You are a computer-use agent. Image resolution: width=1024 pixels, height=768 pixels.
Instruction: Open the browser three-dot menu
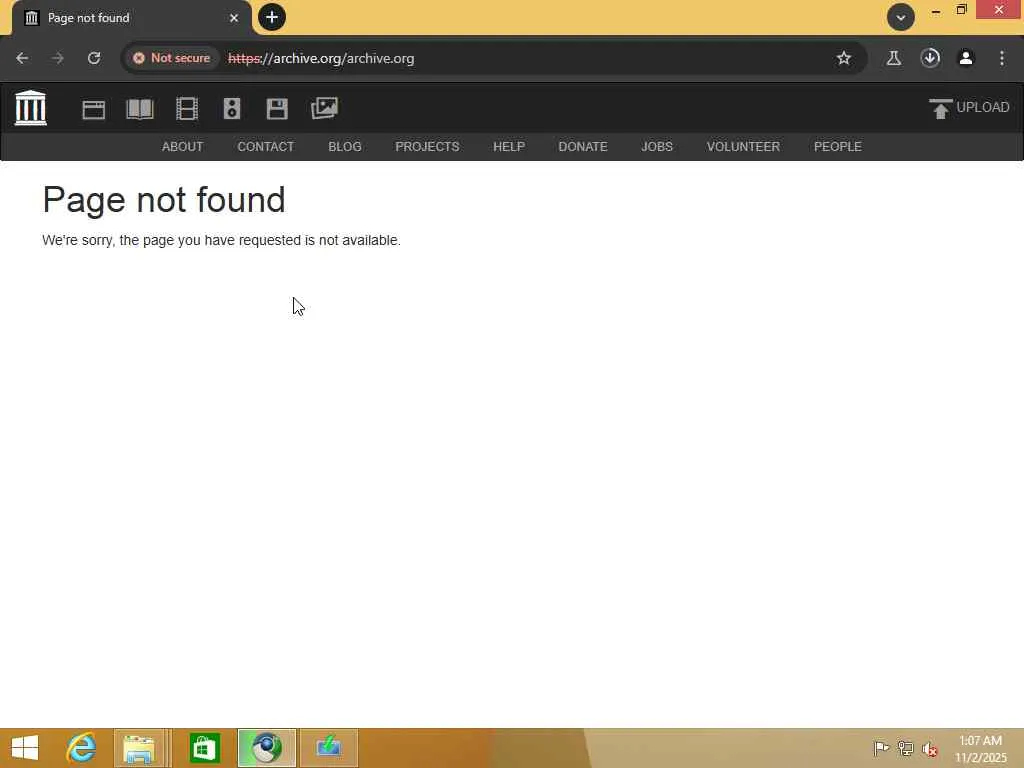click(x=1002, y=58)
